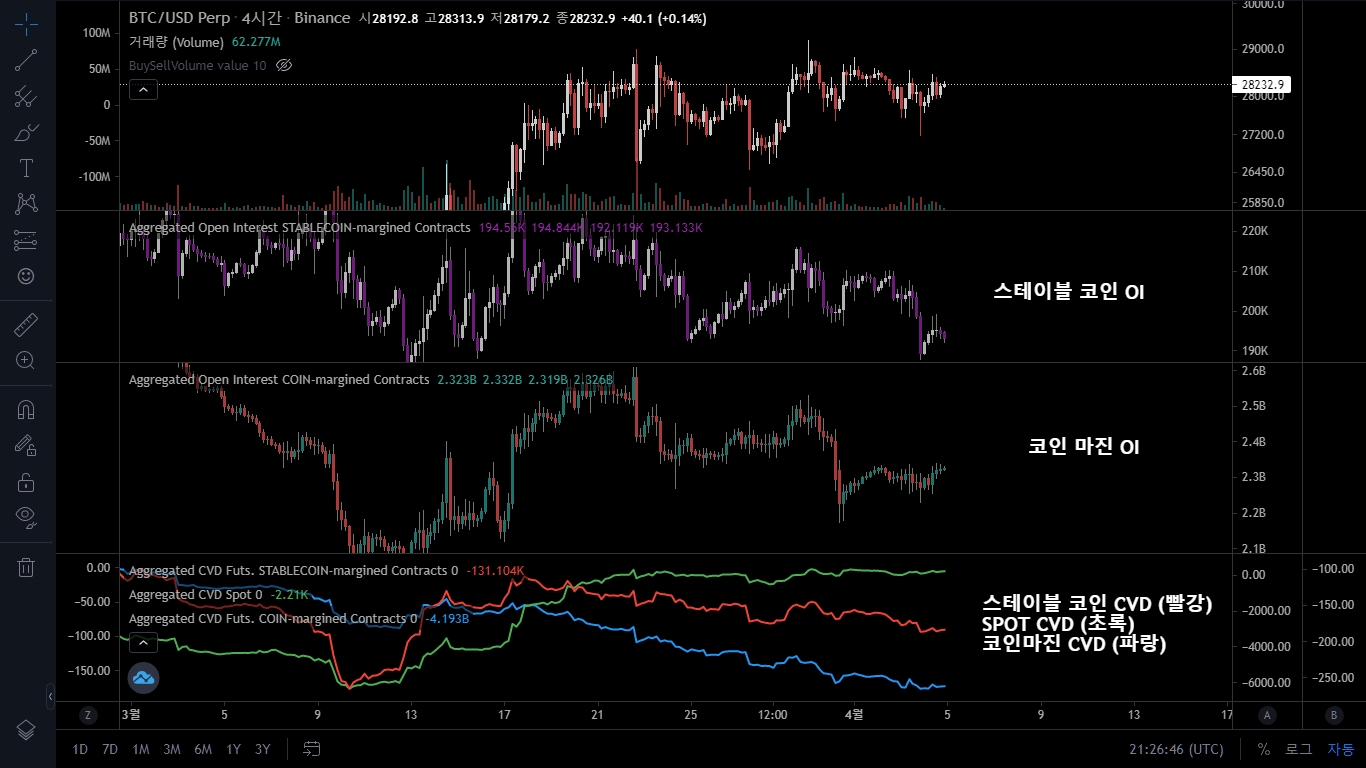The height and width of the screenshot is (768, 1366).
Task: Toggle hide all drawings on the chart
Action: click(25, 516)
